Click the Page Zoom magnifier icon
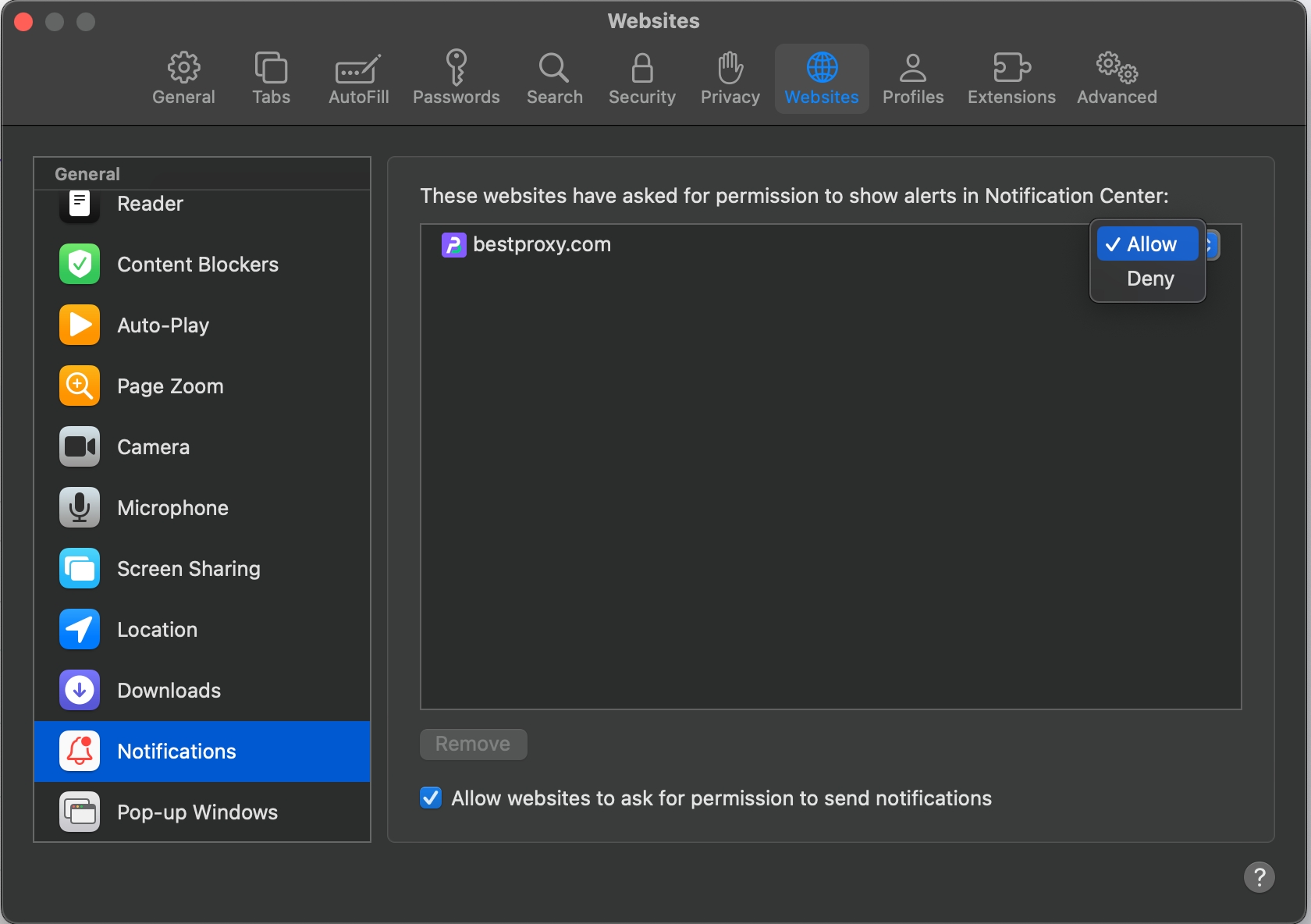 click(80, 386)
